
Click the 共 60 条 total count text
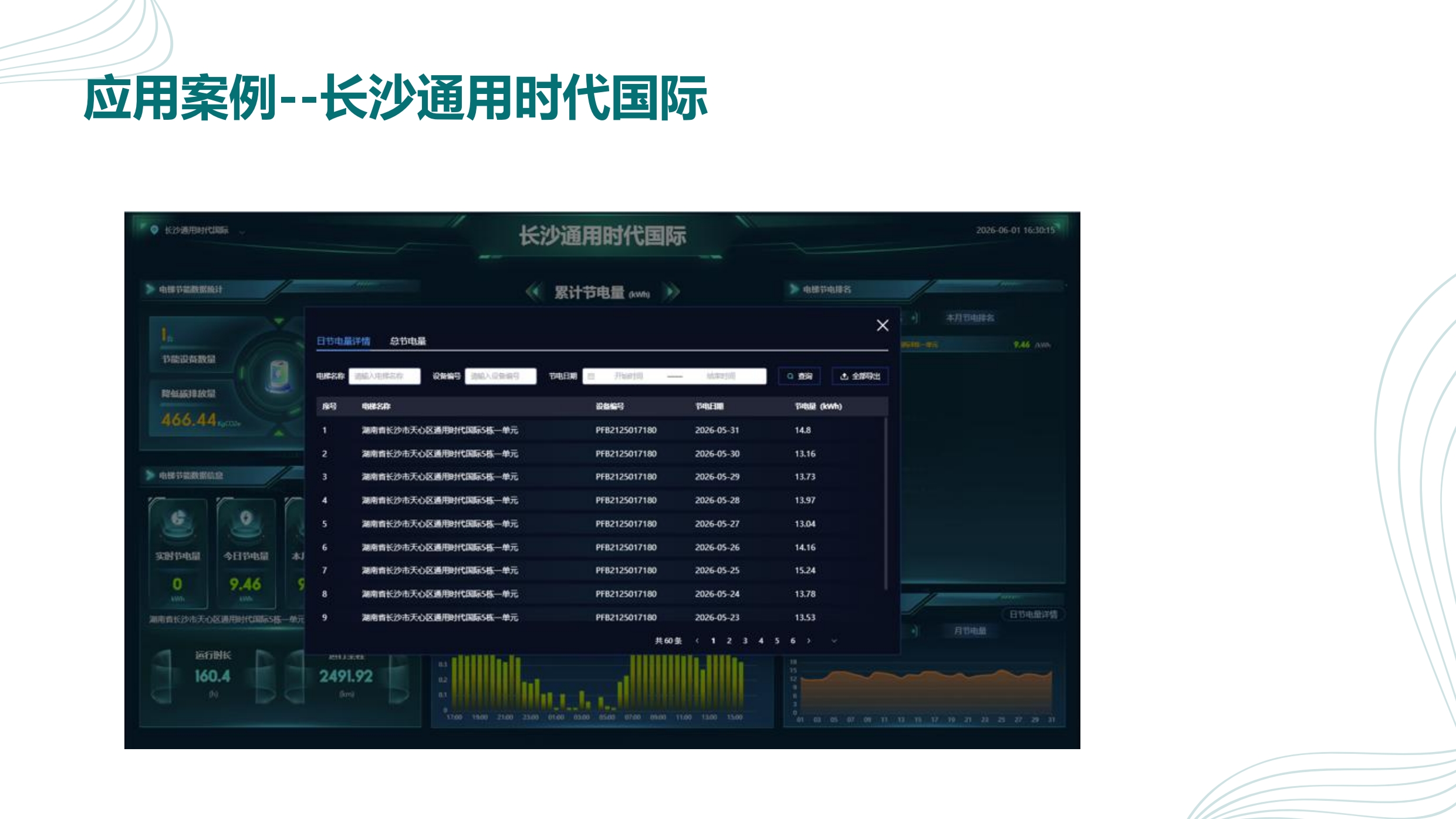(x=668, y=641)
